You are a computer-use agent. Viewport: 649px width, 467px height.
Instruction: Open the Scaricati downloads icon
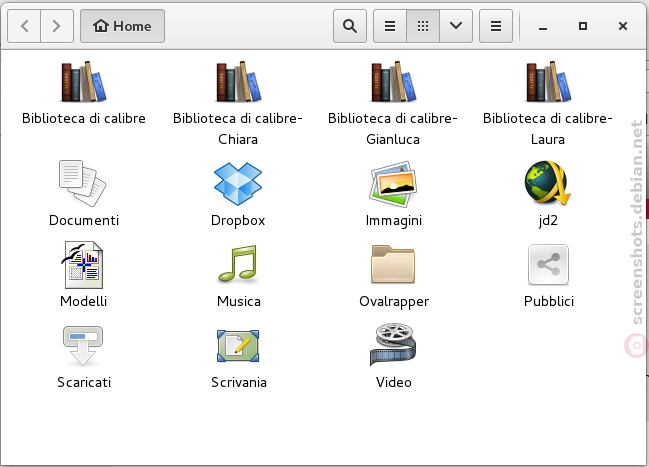83,346
